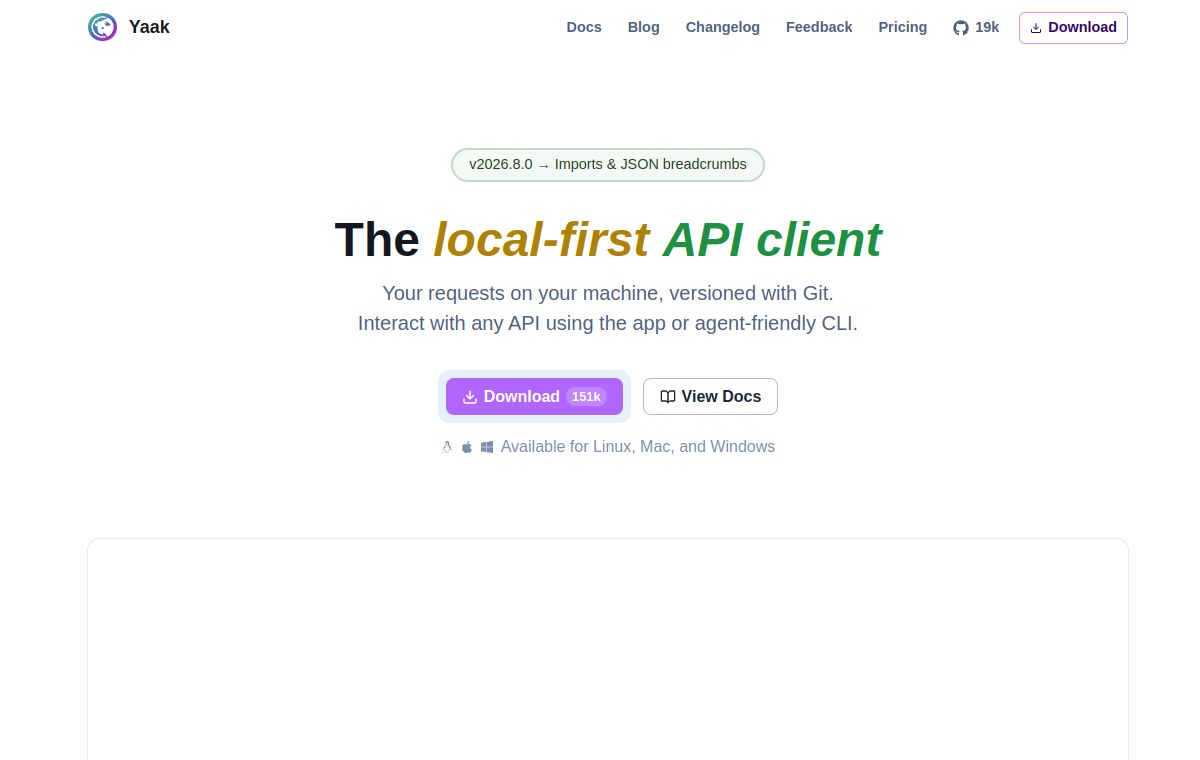Click the GitHub icon in the navbar
Image resolution: width=1200 pixels, height=760 pixels.
(961, 28)
